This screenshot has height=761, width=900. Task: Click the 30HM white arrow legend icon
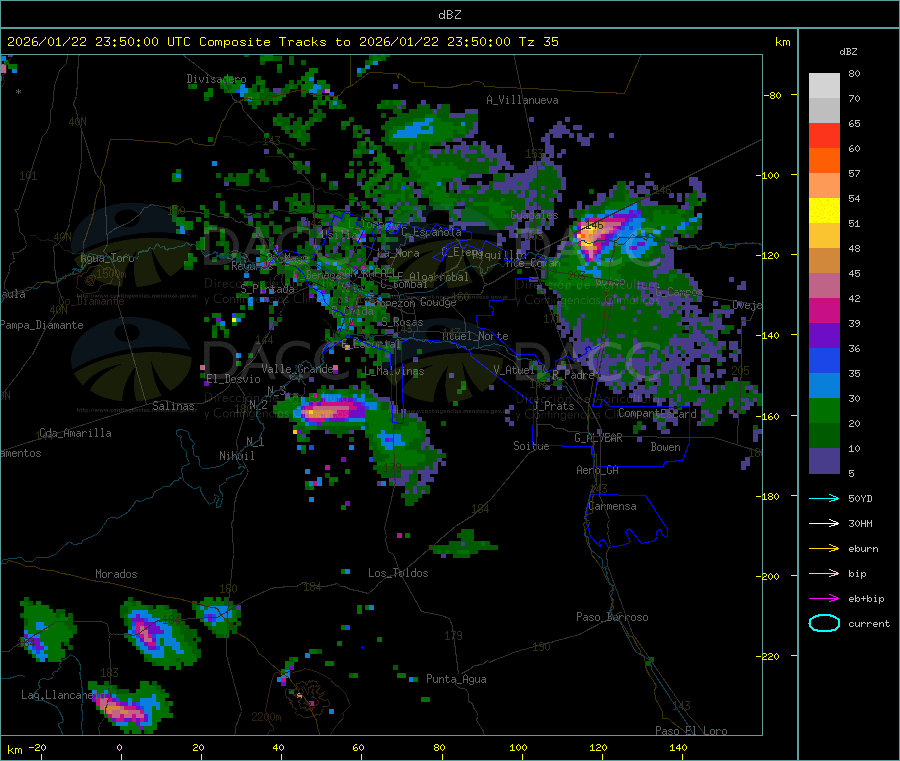pyautogui.click(x=824, y=523)
